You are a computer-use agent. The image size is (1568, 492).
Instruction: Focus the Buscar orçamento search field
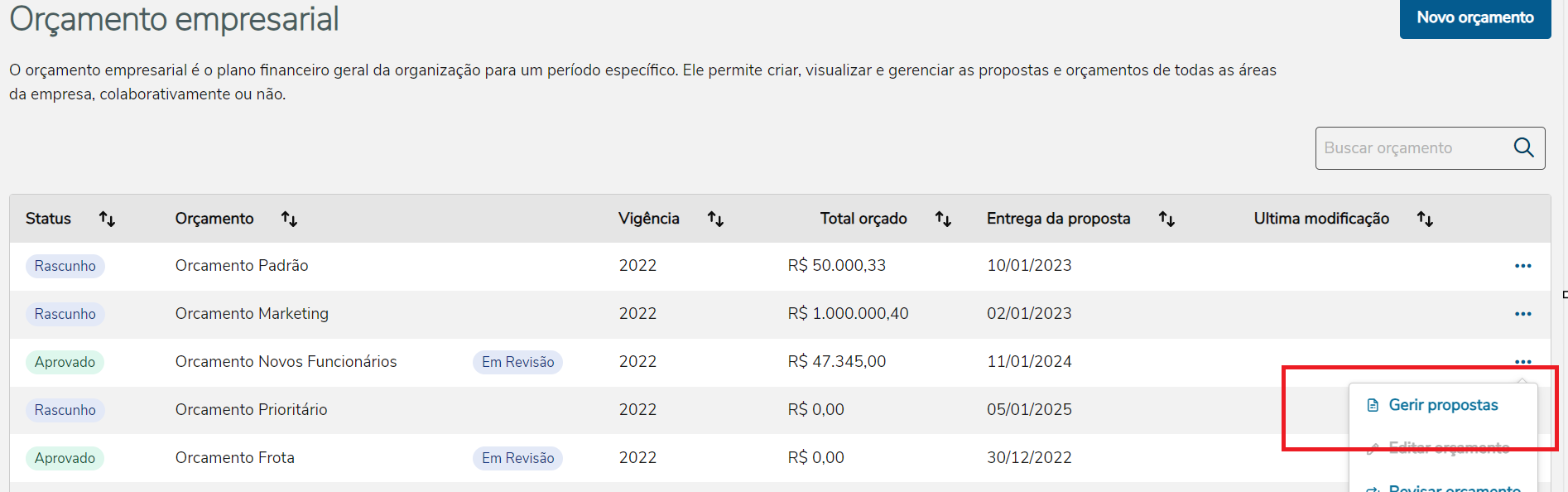[x=1412, y=148]
